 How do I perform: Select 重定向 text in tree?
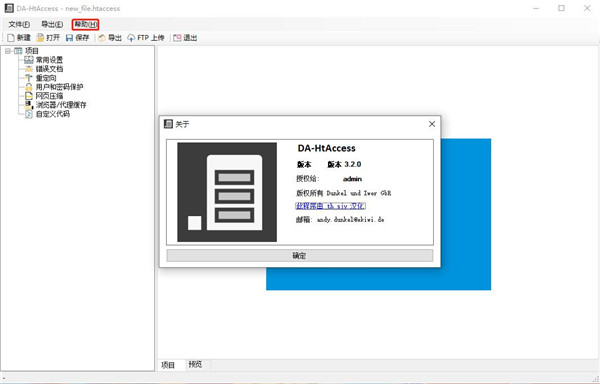point(46,78)
